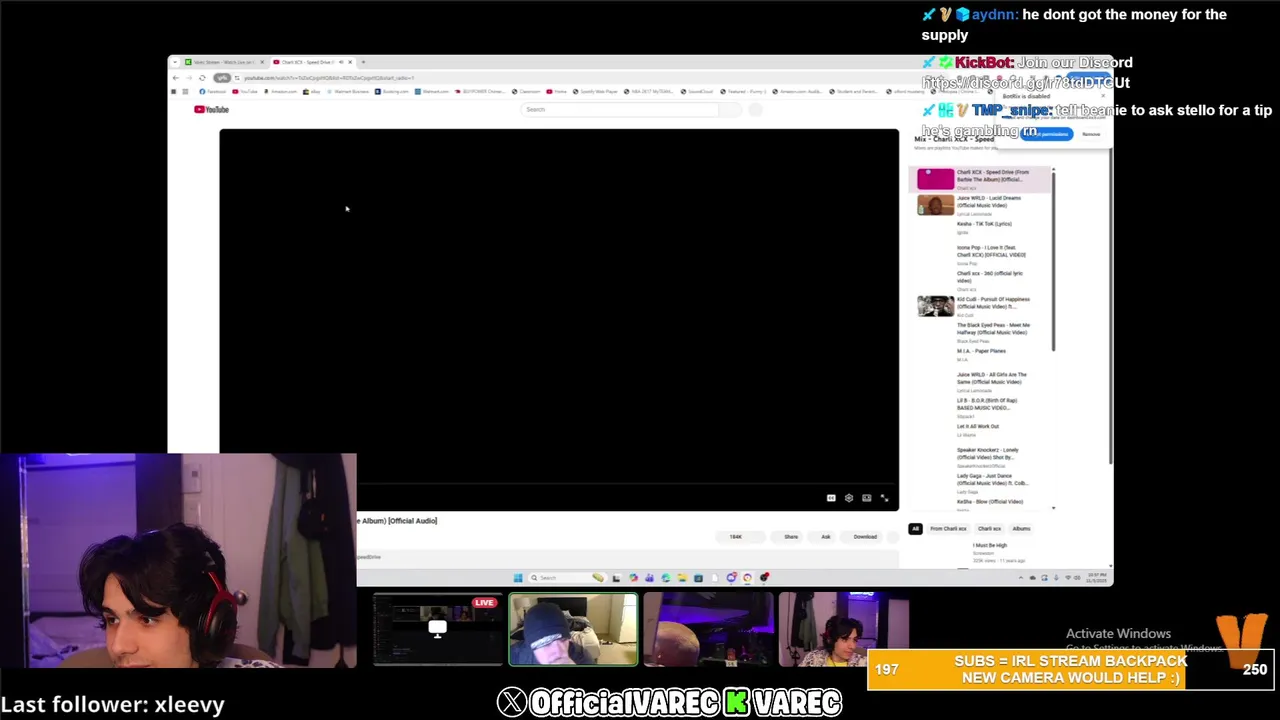Select the All filter chip
The image size is (1280, 720).
(x=915, y=529)
